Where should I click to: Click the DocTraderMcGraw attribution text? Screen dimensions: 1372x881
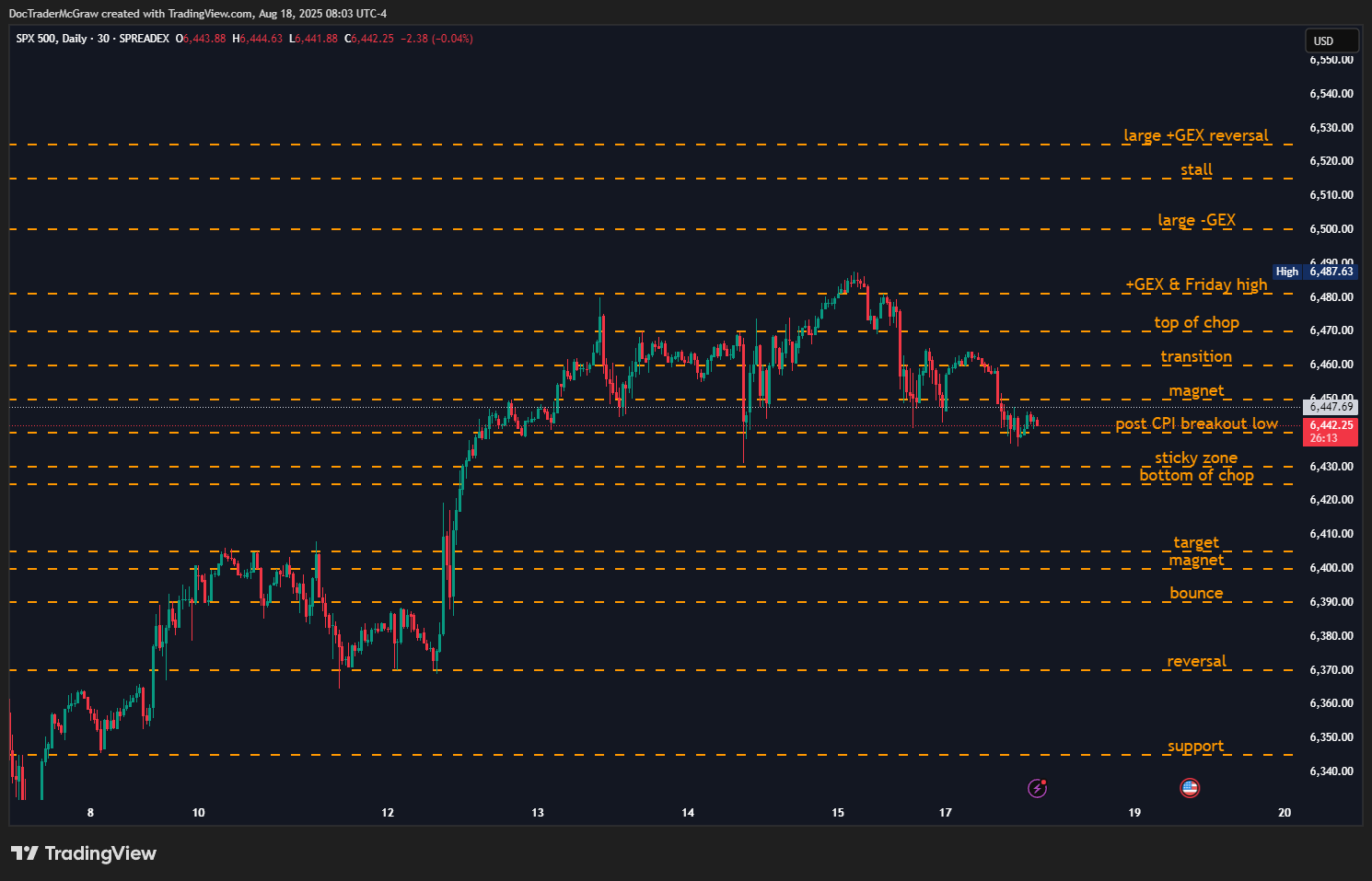tap(198, 14)
